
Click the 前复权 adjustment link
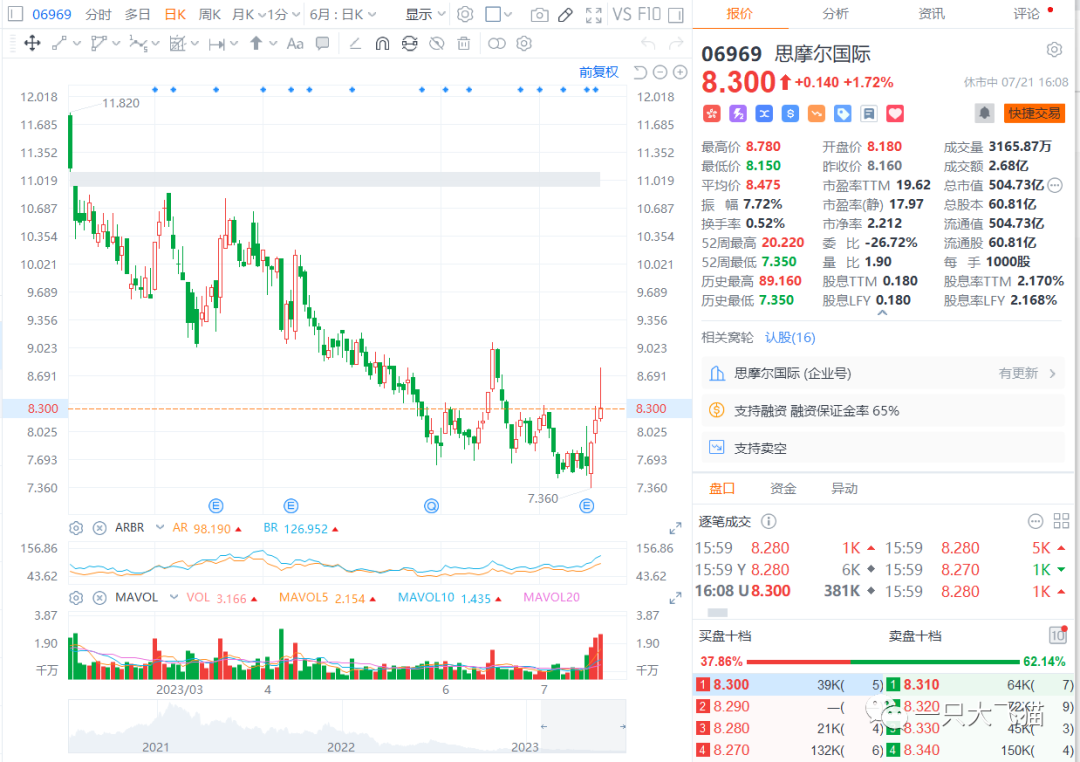pyautogui.click(x=599, y=72)
